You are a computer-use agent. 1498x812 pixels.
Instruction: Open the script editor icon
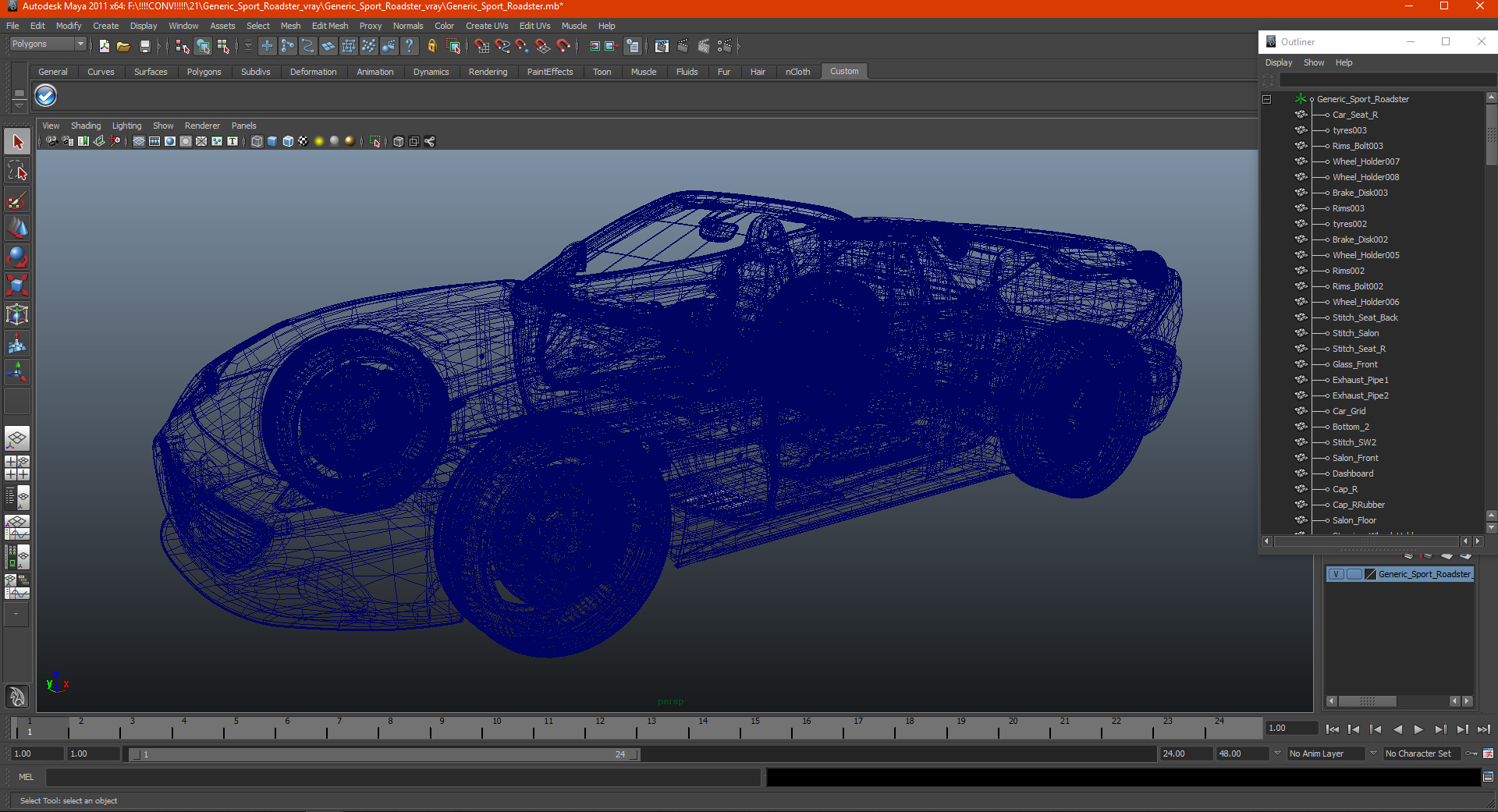point(1488,777)
